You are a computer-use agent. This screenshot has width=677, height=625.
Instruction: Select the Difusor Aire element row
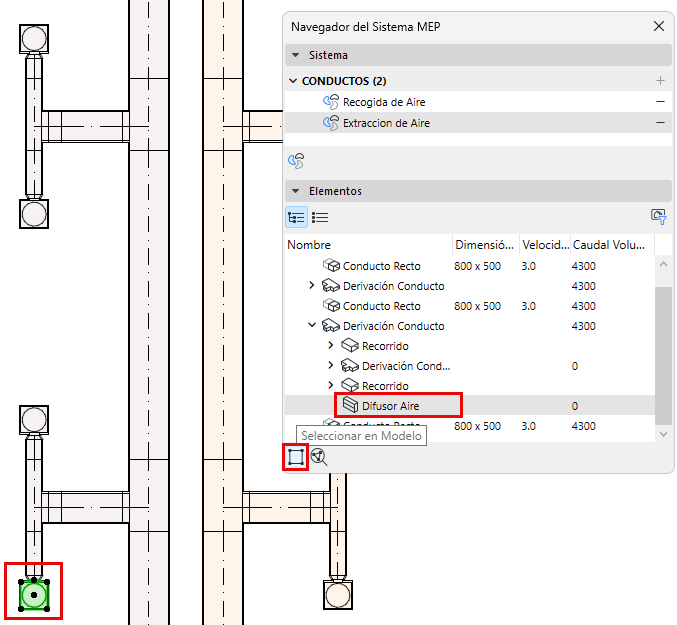[x=470, y=406]
